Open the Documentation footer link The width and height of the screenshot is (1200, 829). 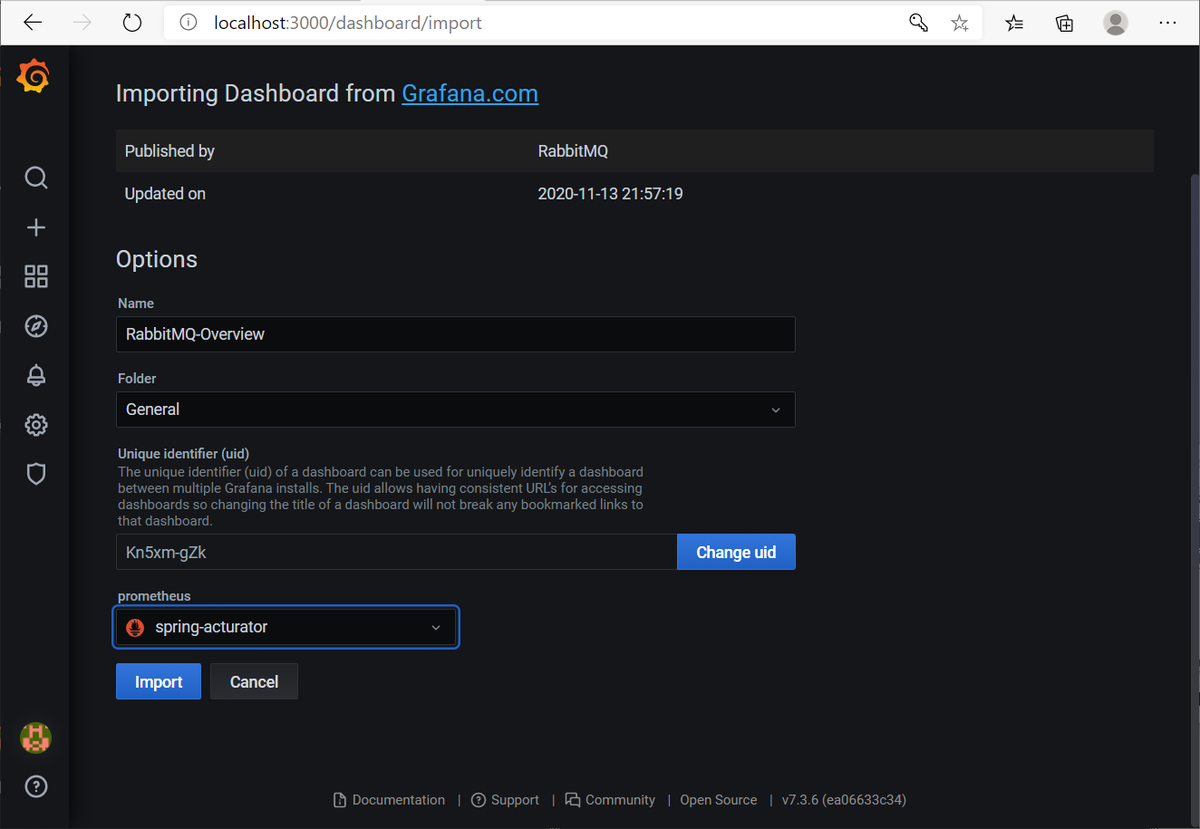pyautogui.click(x=389, y=800)
